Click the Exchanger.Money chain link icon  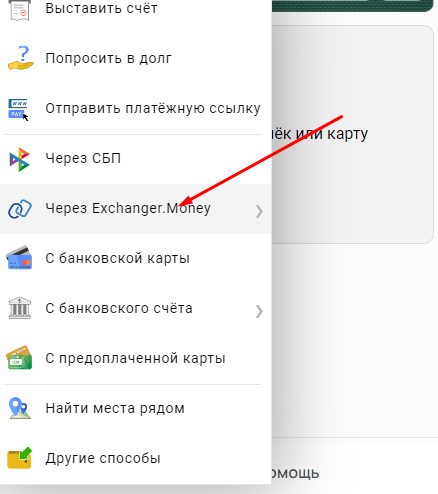point(20,209)
